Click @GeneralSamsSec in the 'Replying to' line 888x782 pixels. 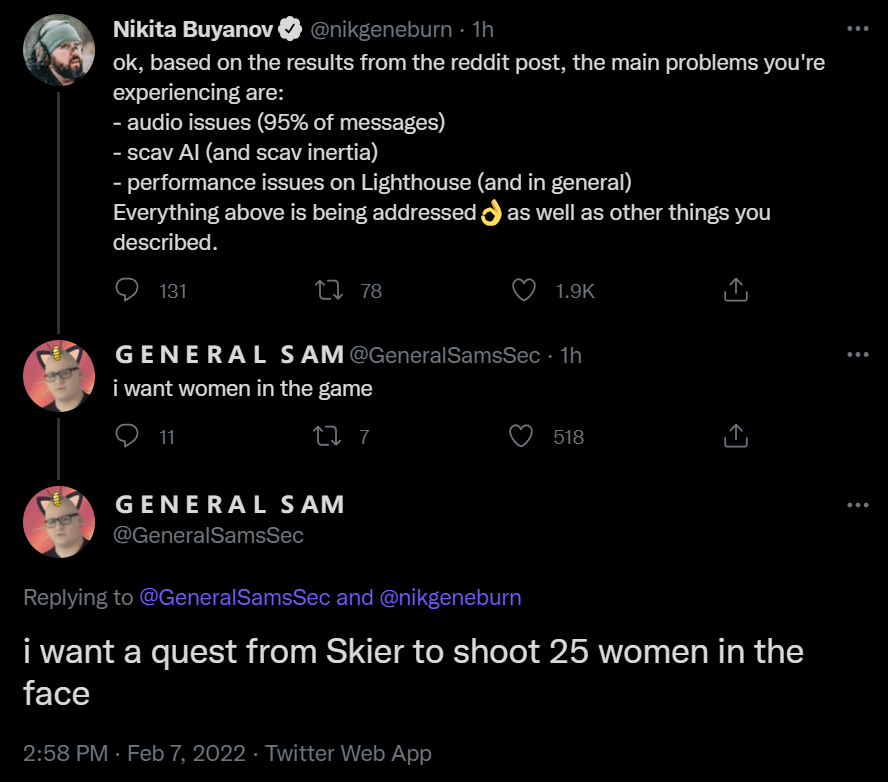pyautogui.click(x=235, y=597)
